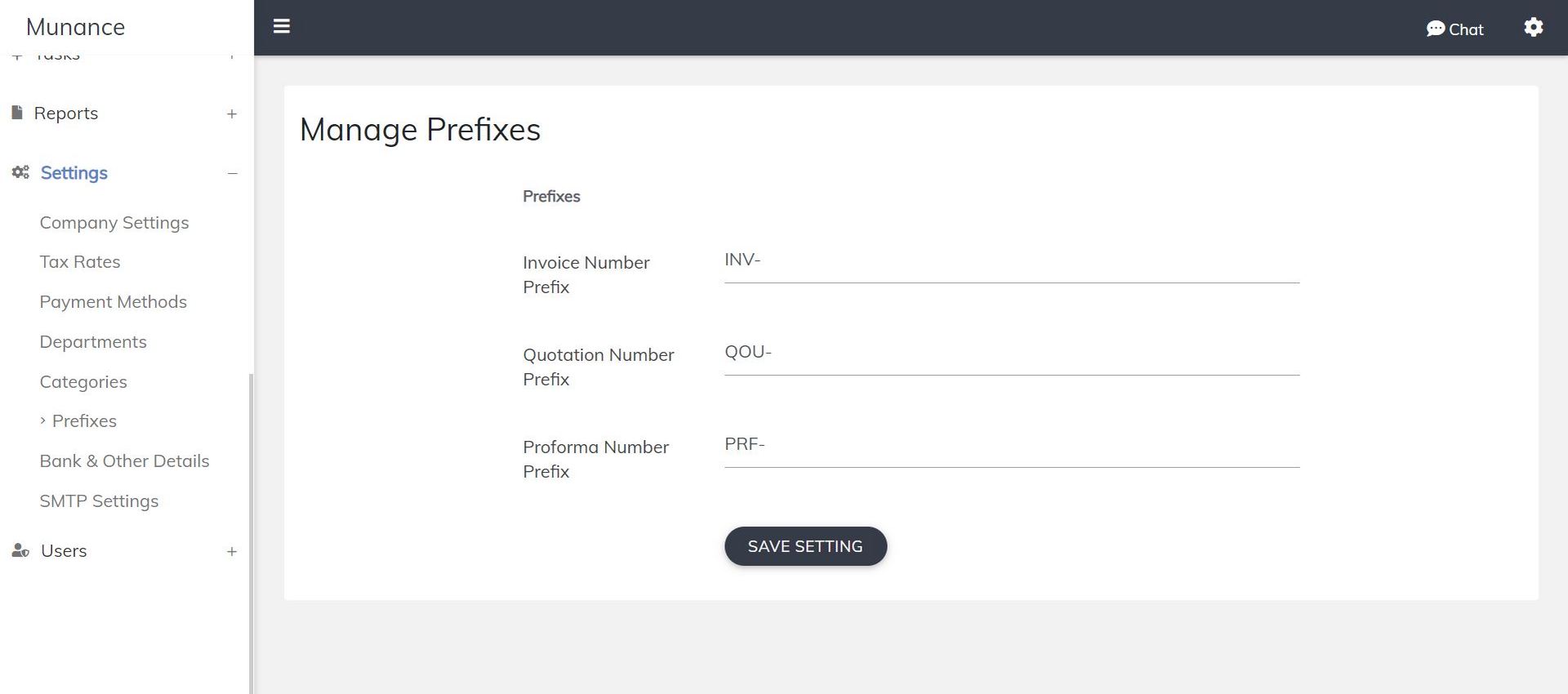Open Bank & Other Details
Screen dimensions: 1568x694
click(124, 461)
